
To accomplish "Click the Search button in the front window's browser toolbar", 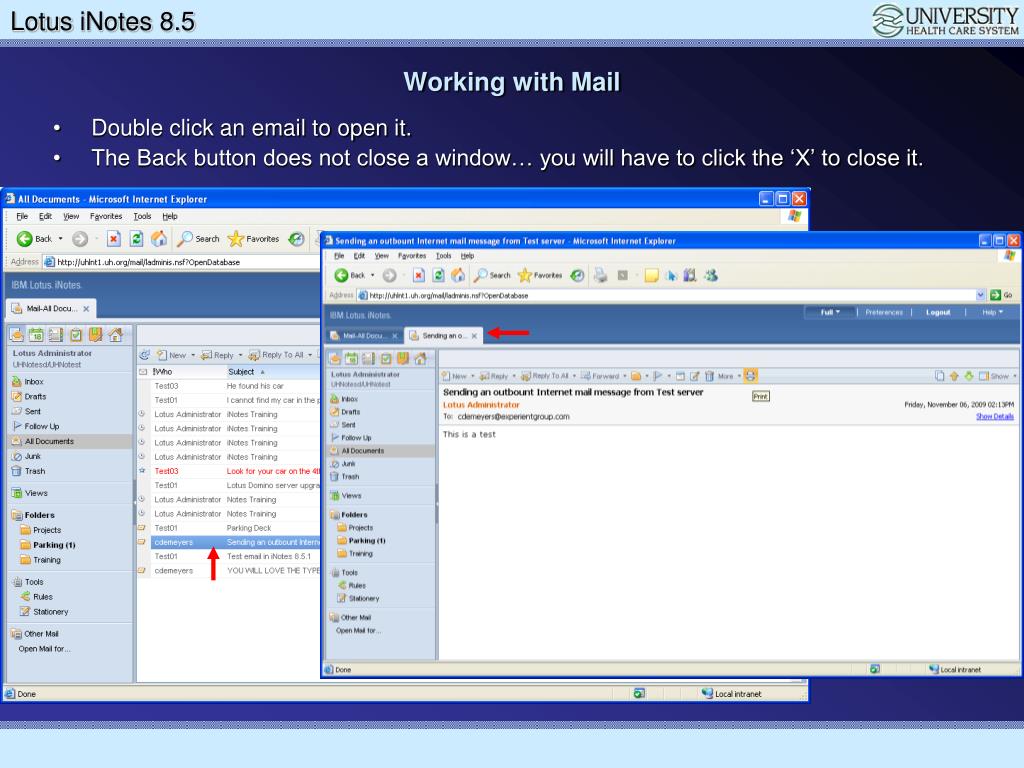I will pyautogui.click(x=492, y=276).
